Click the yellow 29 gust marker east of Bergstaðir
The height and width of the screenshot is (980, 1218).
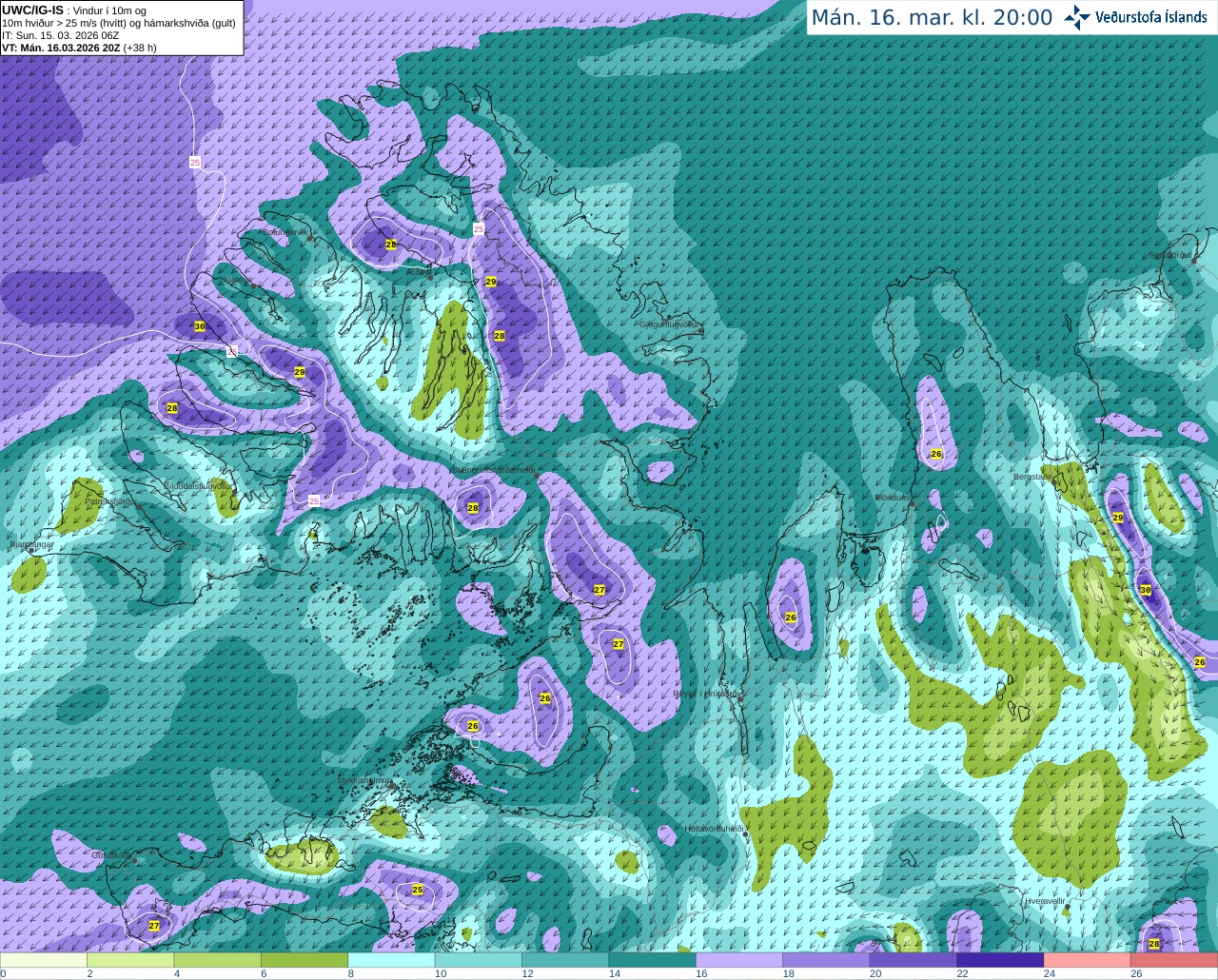(x=1118, y=518)
